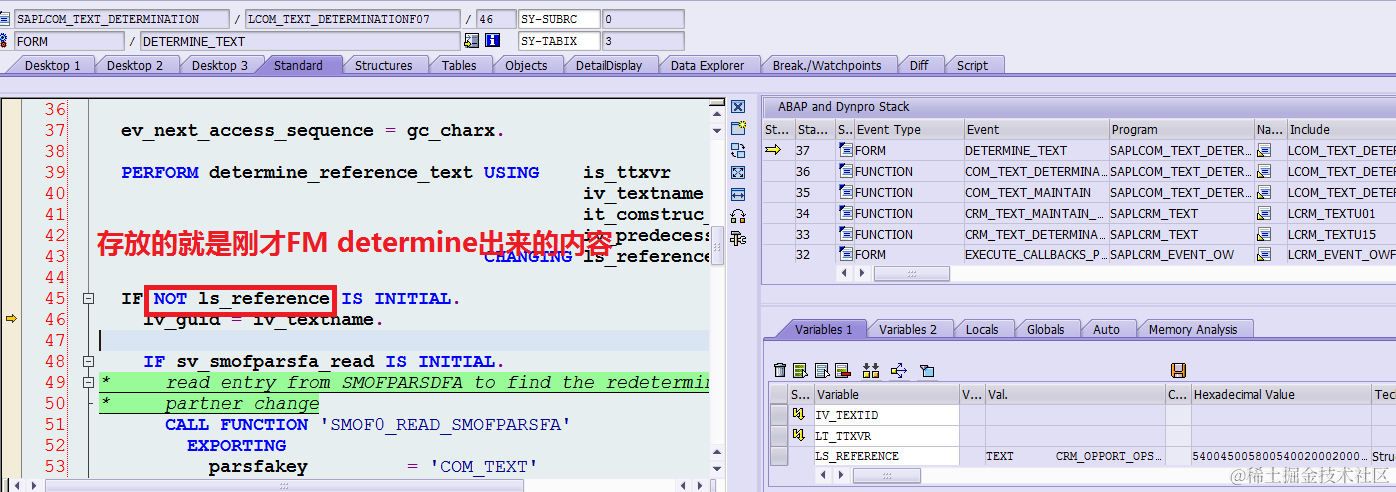Click the LS_REFERENCE variable name cell
1396x492 pixels.
point(886,456)
